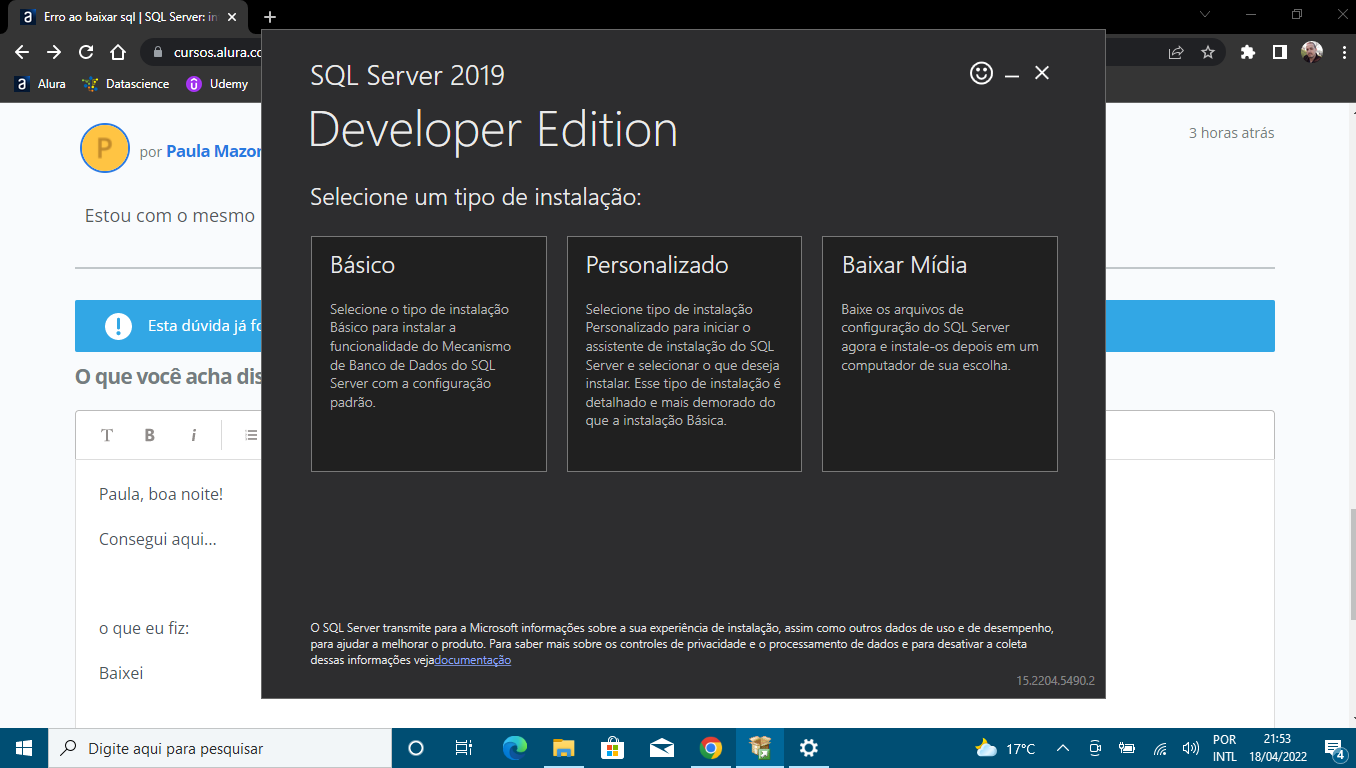The image size is (1356, 768).
Task: Open the Datascience bookmark folder
Action: tap(125, 84)
